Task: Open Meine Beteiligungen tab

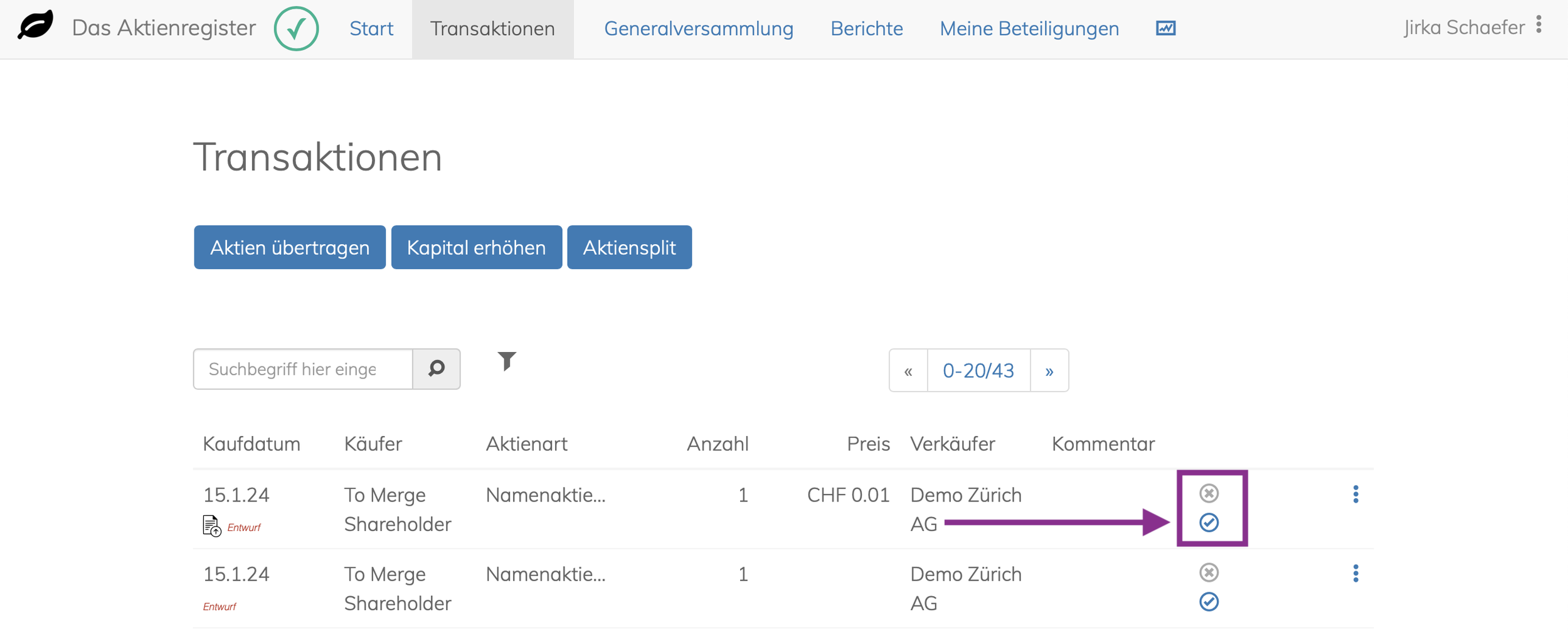Action: click(x=1029, y=28)
